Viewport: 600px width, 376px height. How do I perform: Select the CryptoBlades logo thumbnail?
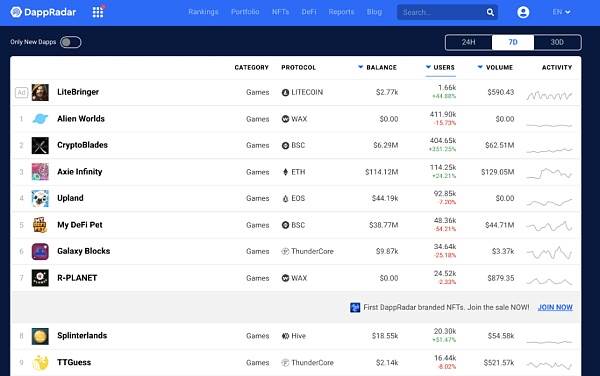(40, 145)
